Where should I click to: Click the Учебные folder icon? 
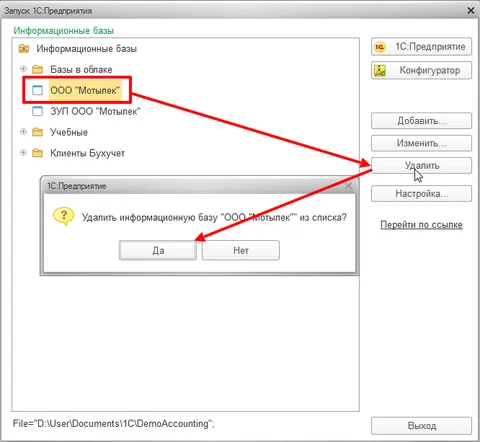37,132
